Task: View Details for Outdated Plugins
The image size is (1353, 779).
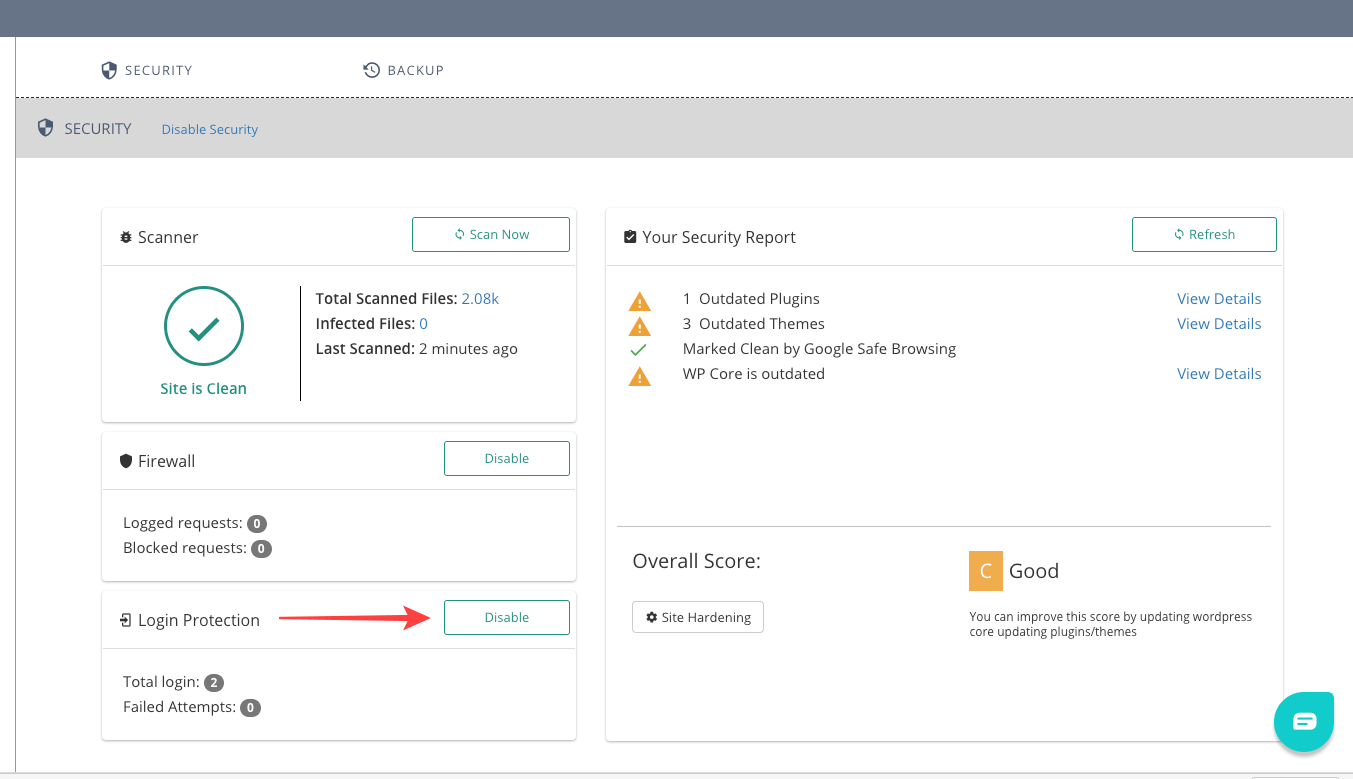Action: pyautogui.click(x=1219, y=299)
